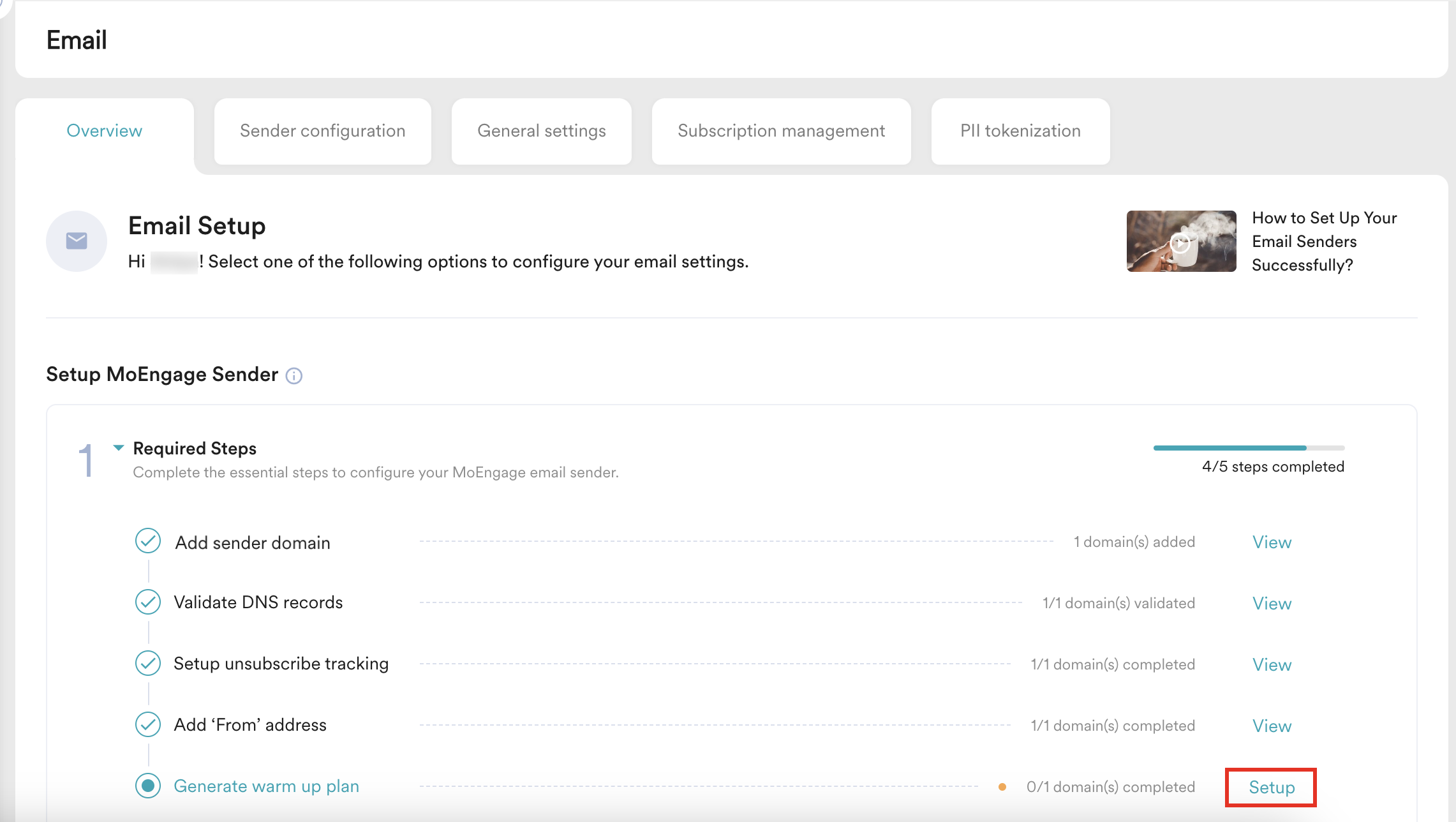The height and width of the screenshot is (822, 1456).
Task: Click the steps completed progress bar
Action: click(1249, 448)
